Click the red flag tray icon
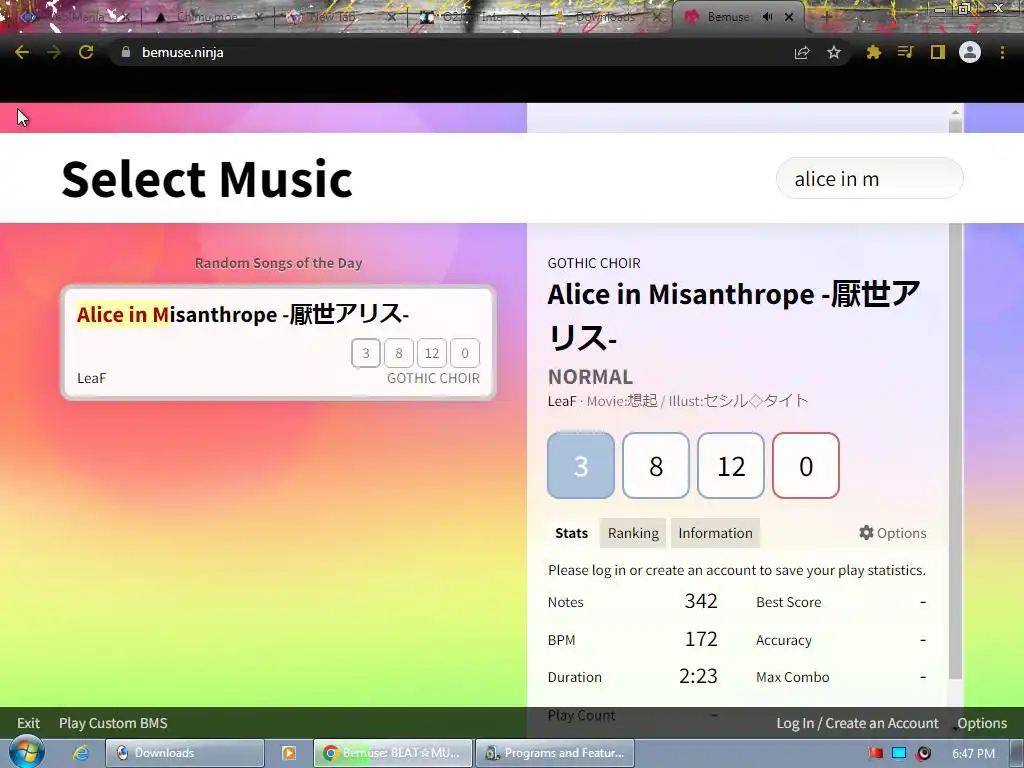This screenshot has height=768, width=1024. point(875,754)
